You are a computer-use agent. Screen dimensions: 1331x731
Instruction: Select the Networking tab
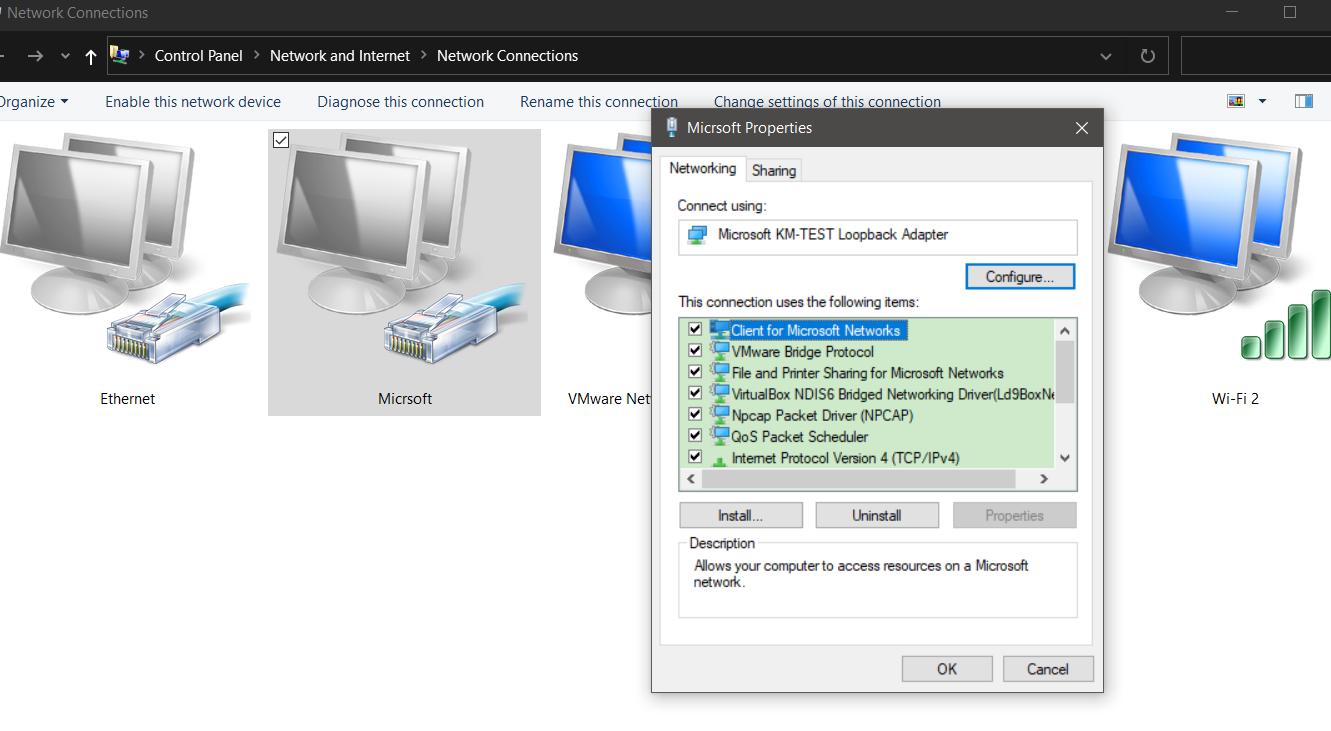703,168
